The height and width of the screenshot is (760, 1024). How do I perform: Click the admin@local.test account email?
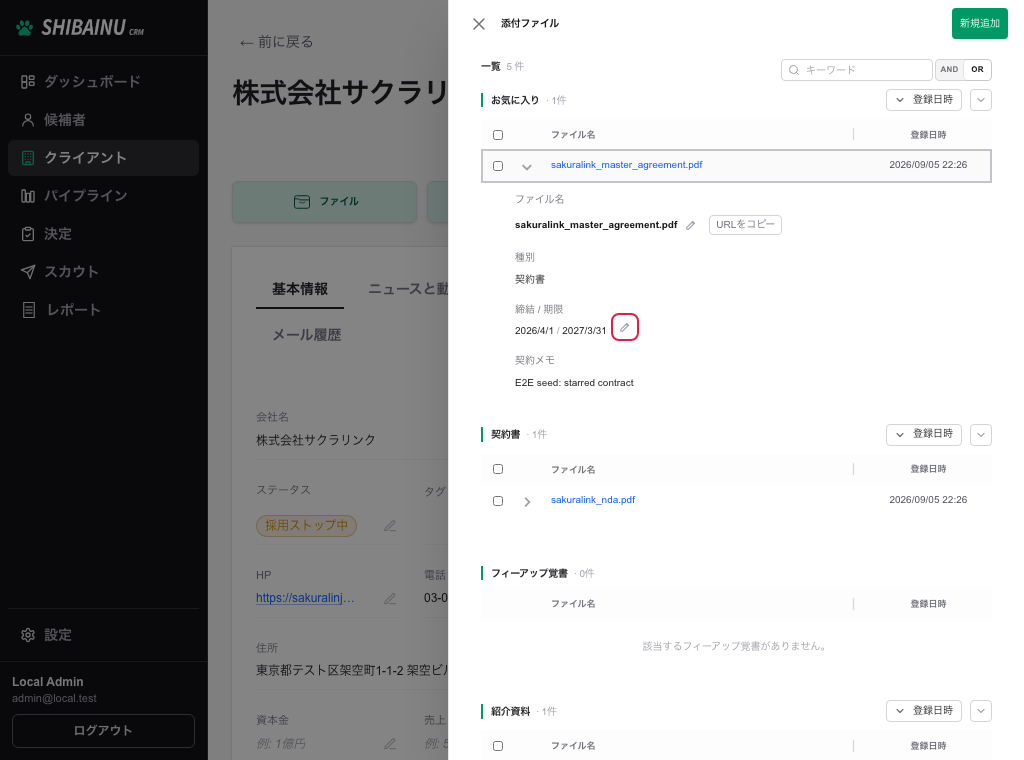[x=54, y=699]
